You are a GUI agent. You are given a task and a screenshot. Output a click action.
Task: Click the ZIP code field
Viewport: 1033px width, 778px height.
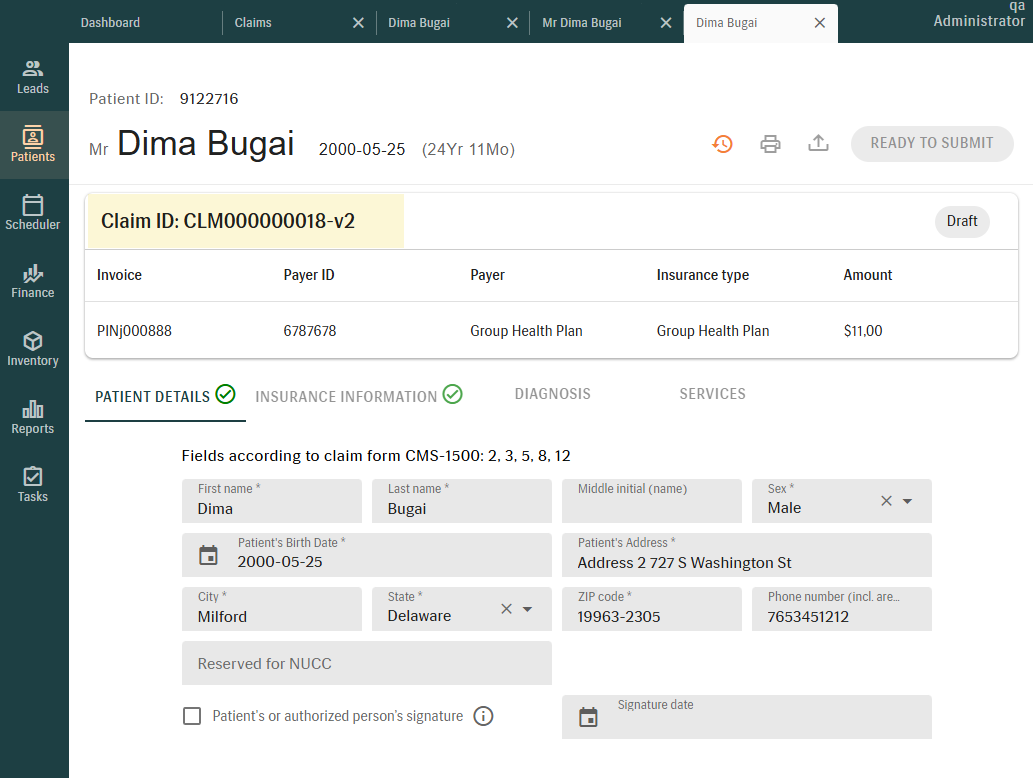652,609
